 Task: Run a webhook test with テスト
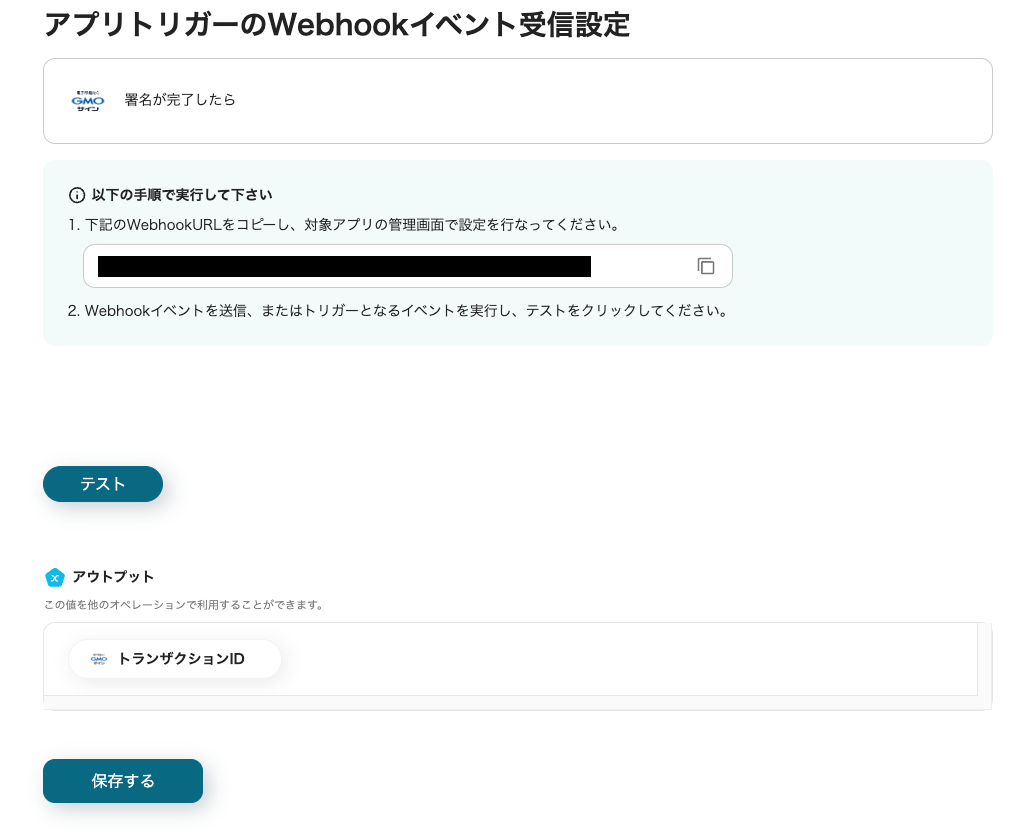102,484
